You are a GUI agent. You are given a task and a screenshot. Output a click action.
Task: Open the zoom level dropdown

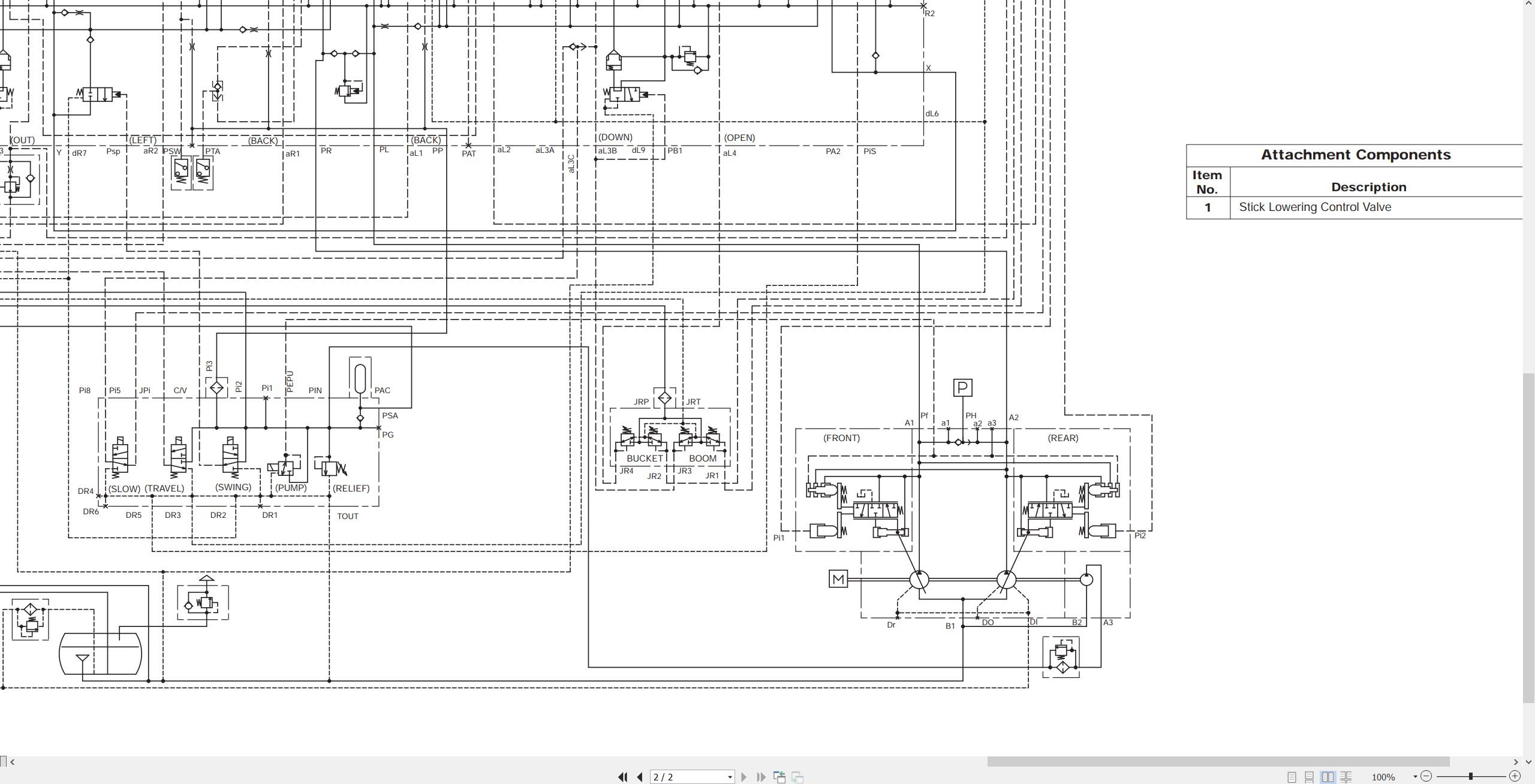(x=1415, y=777)
